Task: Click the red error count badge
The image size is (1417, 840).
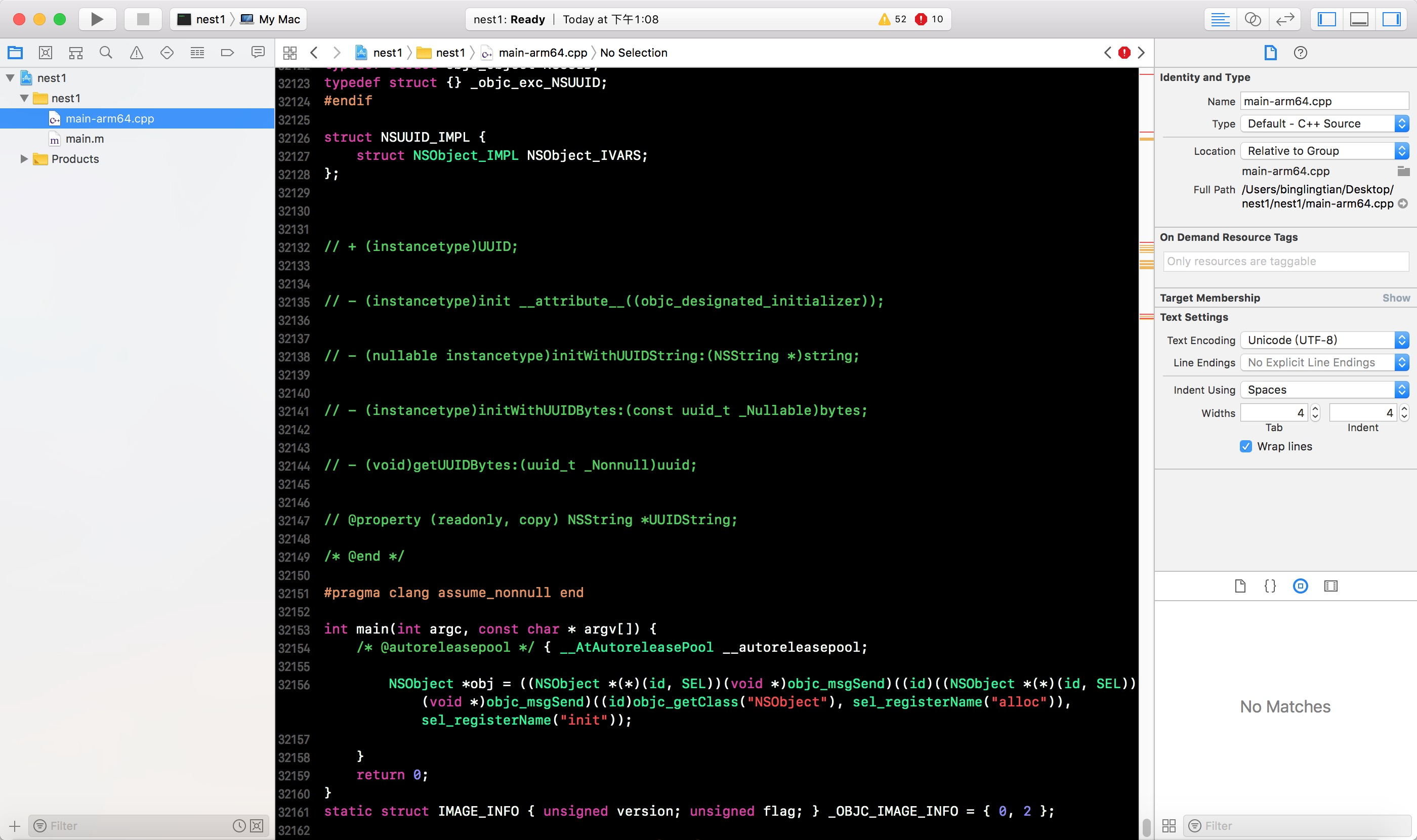Action: [x=921, y=19]
